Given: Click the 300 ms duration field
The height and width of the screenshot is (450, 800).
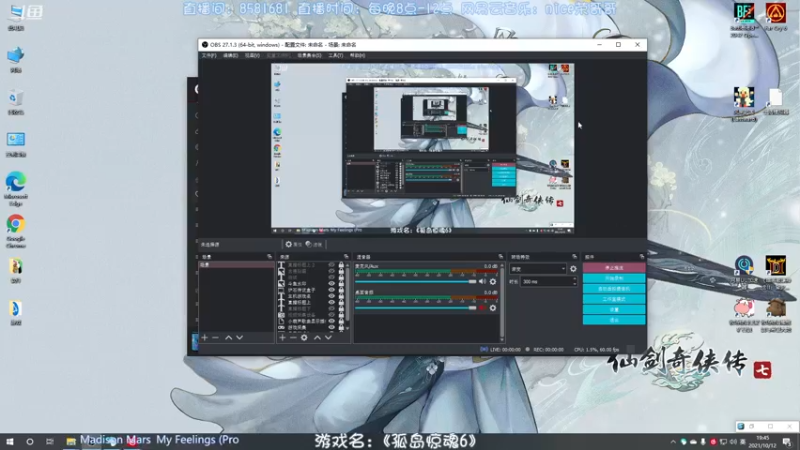Looking at the screenshot, I should (x=546, y=282).
